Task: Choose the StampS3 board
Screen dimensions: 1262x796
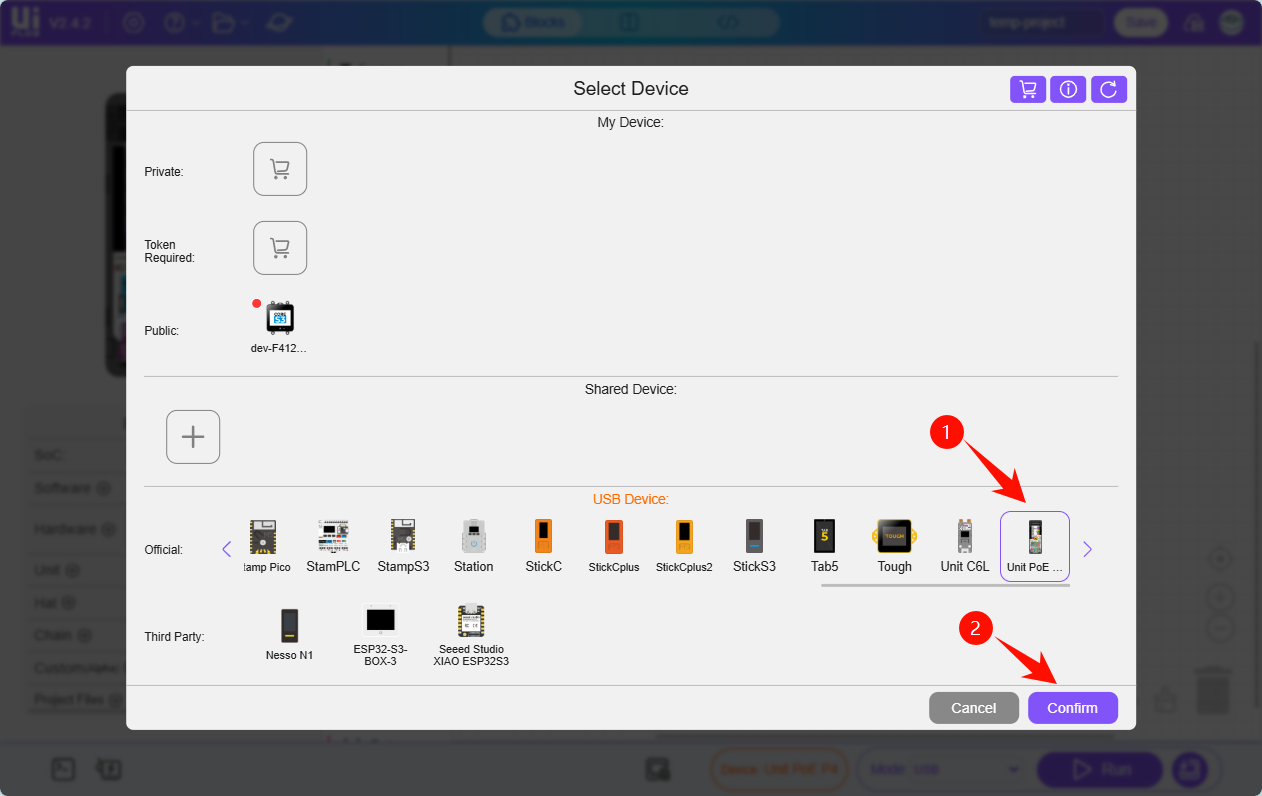Action: (403, 546)
